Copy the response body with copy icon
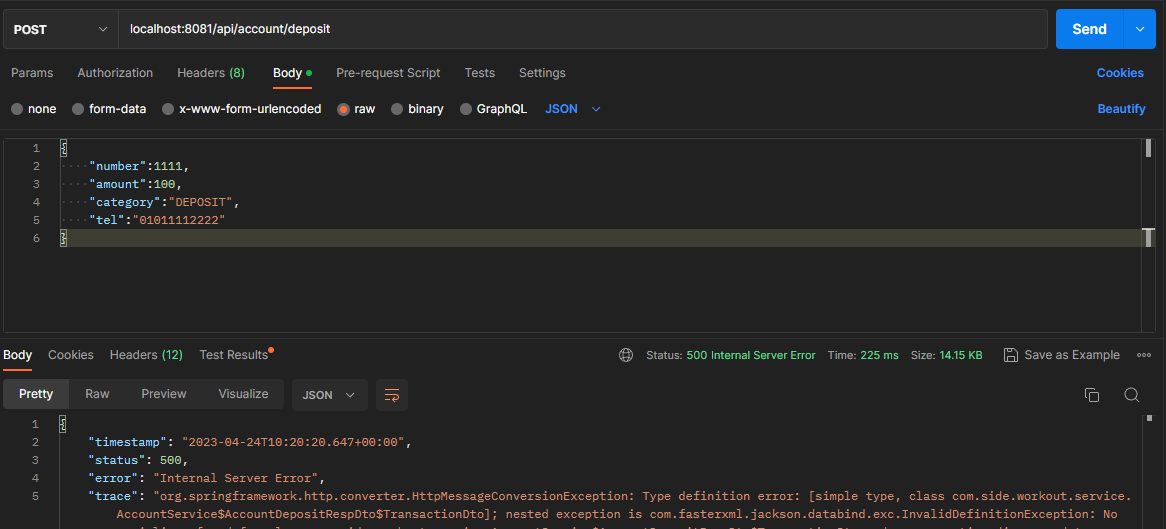The image size is (1166, 529). 1092,395
